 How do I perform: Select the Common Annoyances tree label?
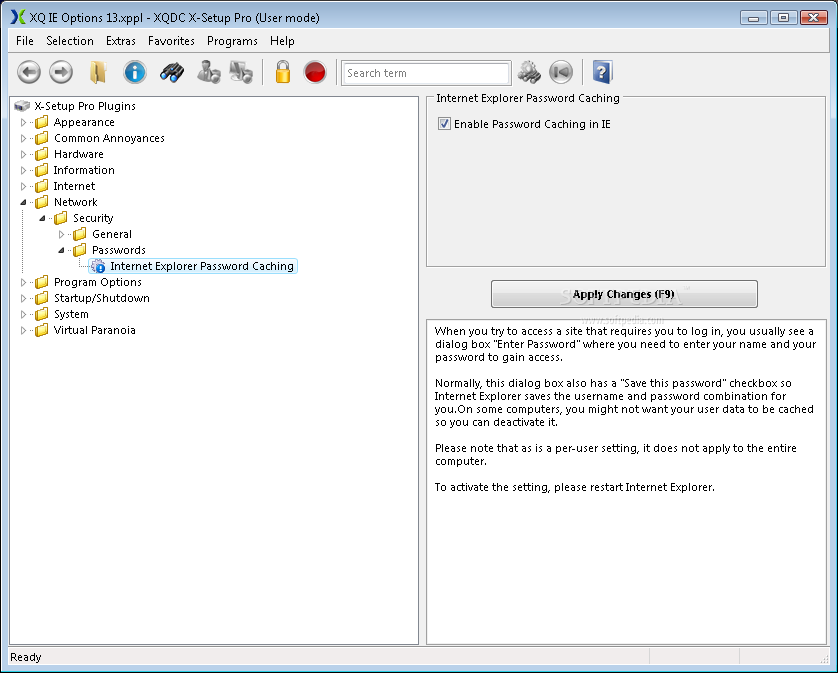pos(109,138)
